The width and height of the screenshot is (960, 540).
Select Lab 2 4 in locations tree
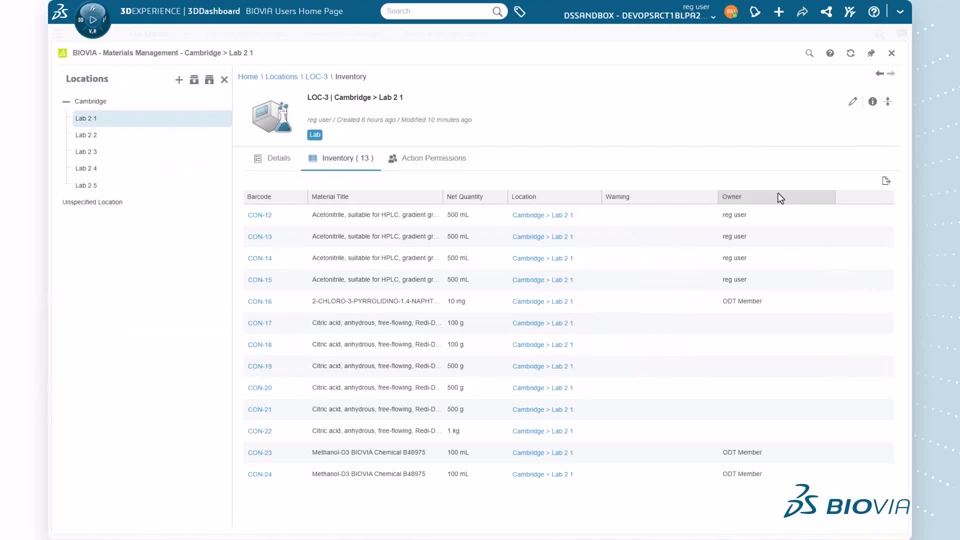[86, 168]
